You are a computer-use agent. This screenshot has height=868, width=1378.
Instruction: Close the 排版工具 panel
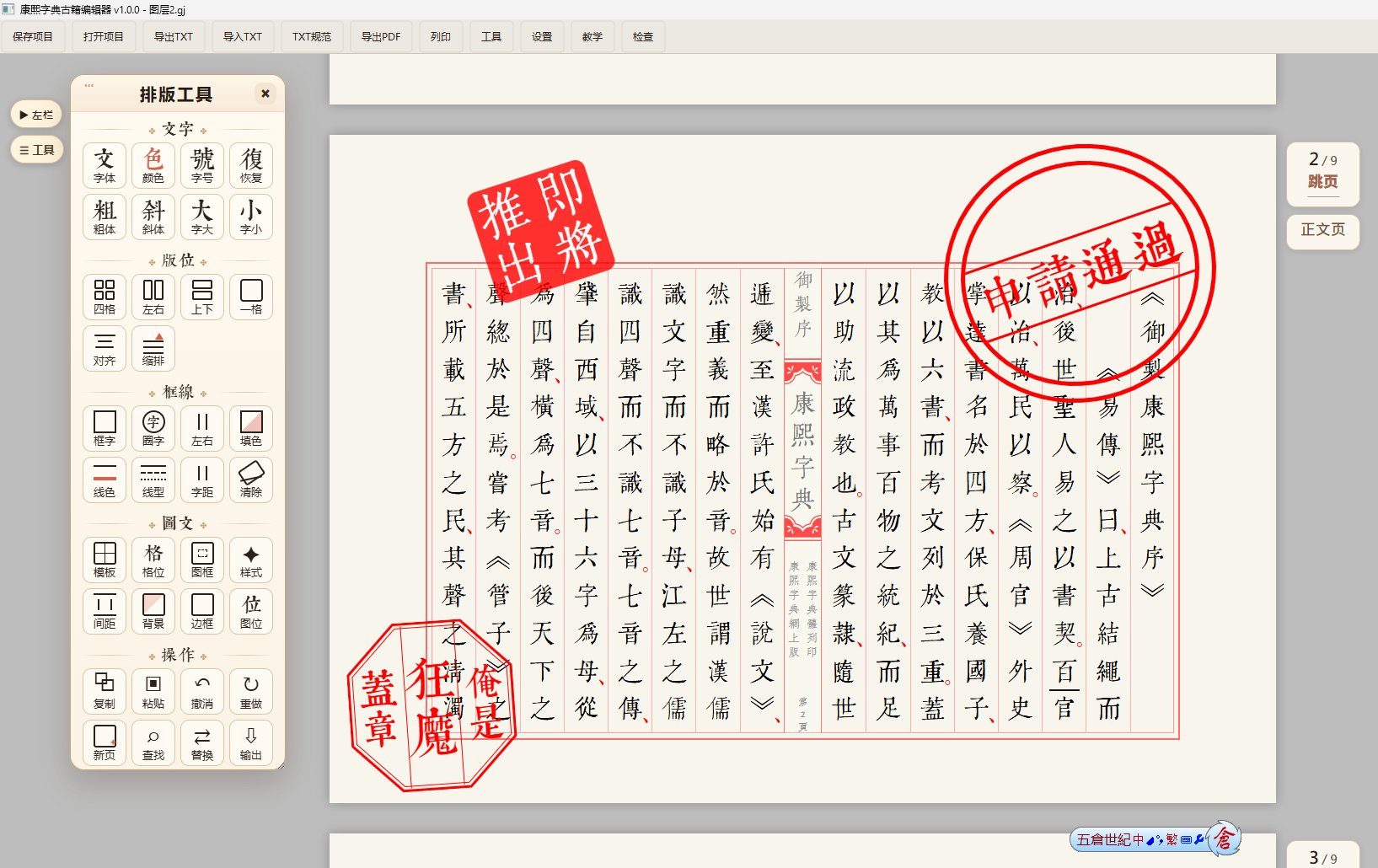pos(265,94)
